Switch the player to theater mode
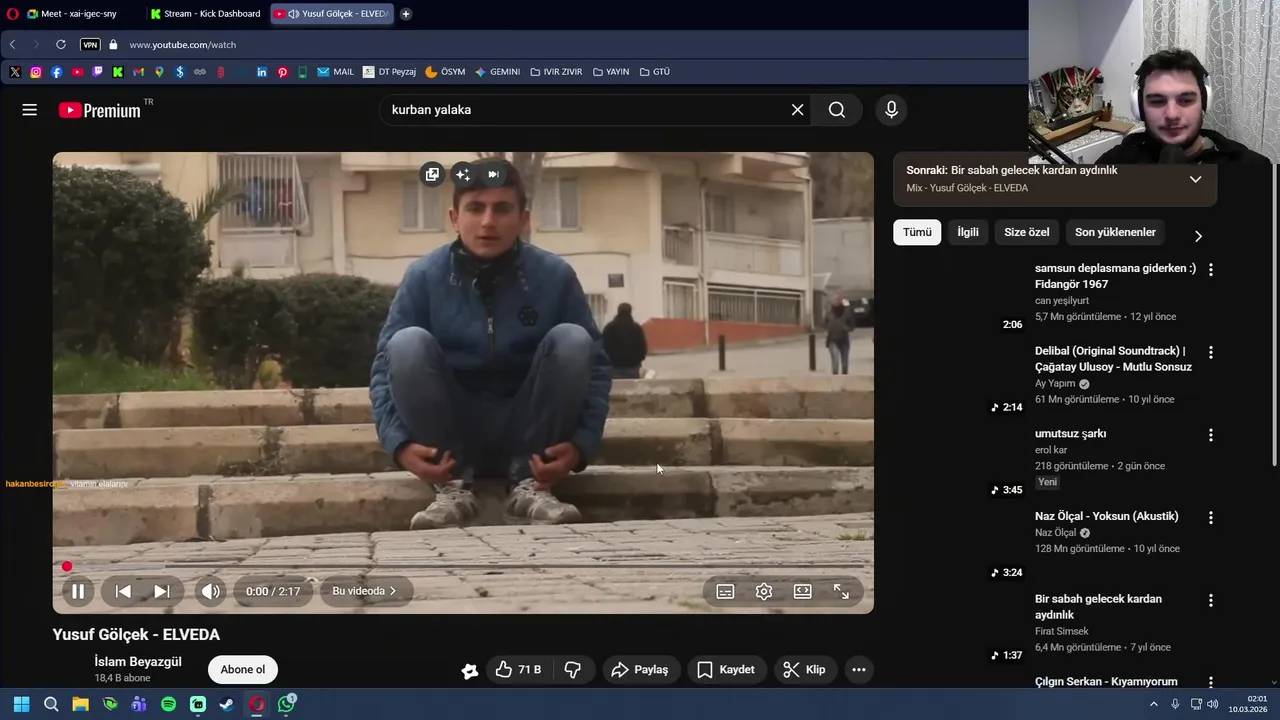This screenshot has height=720, width=1280. click(802, 591)
